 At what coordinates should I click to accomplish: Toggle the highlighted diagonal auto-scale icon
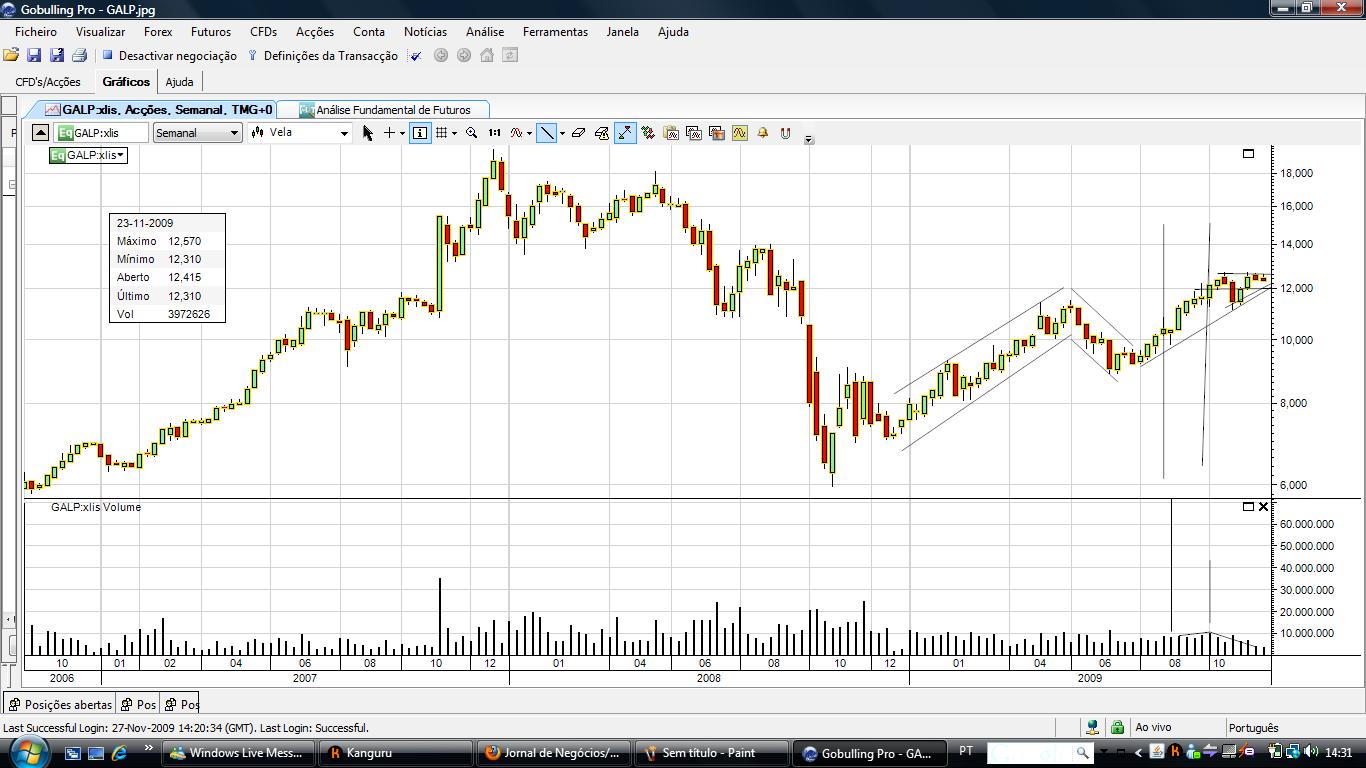click(625, 133)
